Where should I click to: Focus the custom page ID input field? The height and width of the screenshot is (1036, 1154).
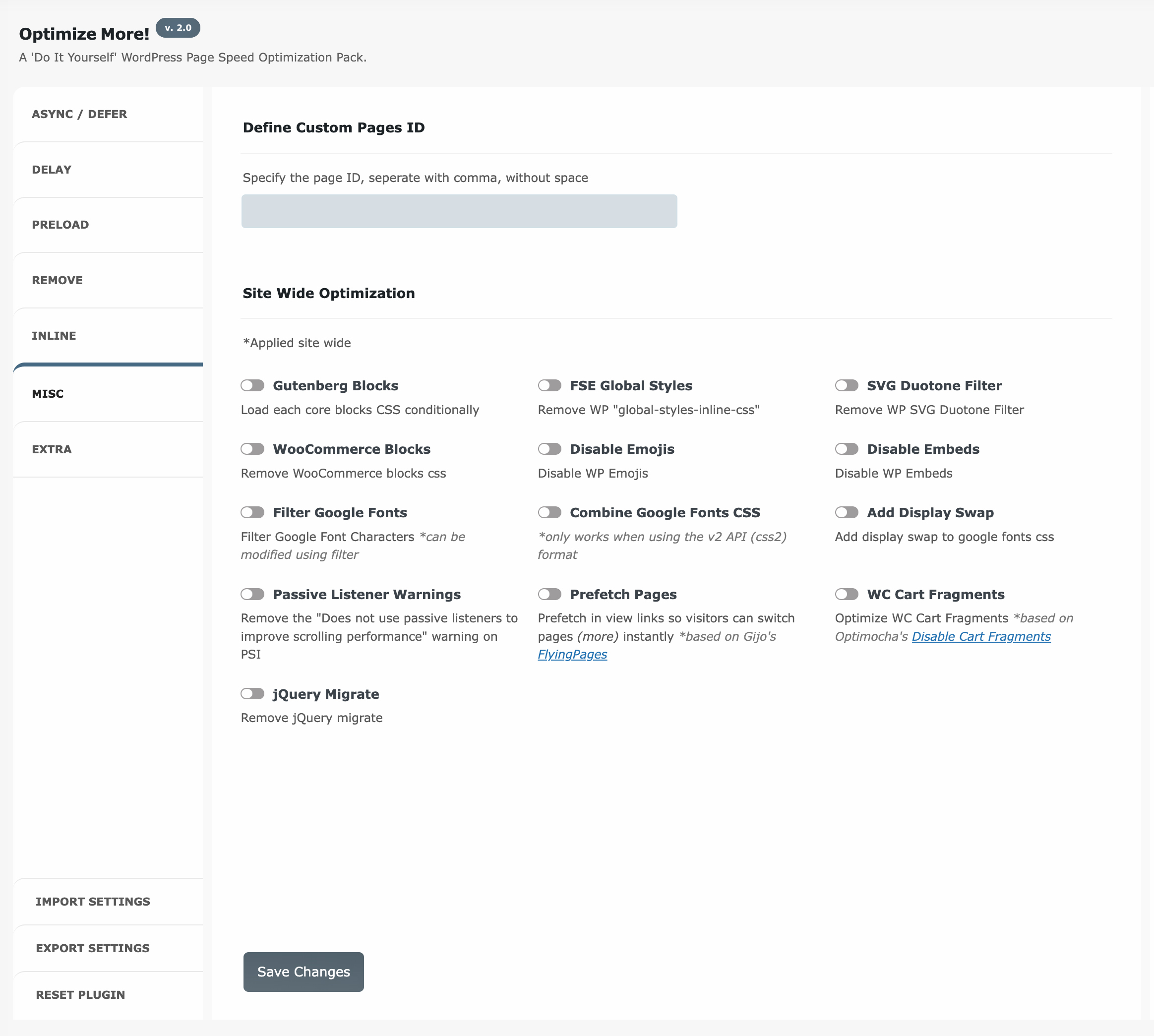(x=459, y=211)
